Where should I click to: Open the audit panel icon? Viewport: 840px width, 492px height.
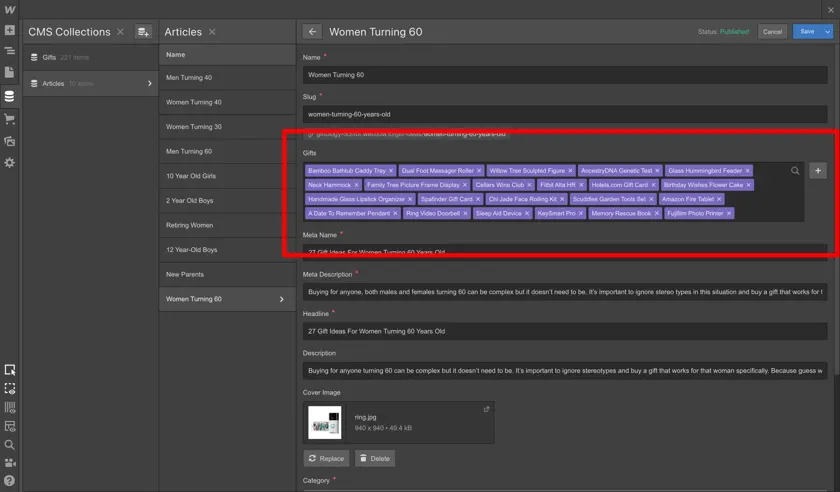click(10, 426)
